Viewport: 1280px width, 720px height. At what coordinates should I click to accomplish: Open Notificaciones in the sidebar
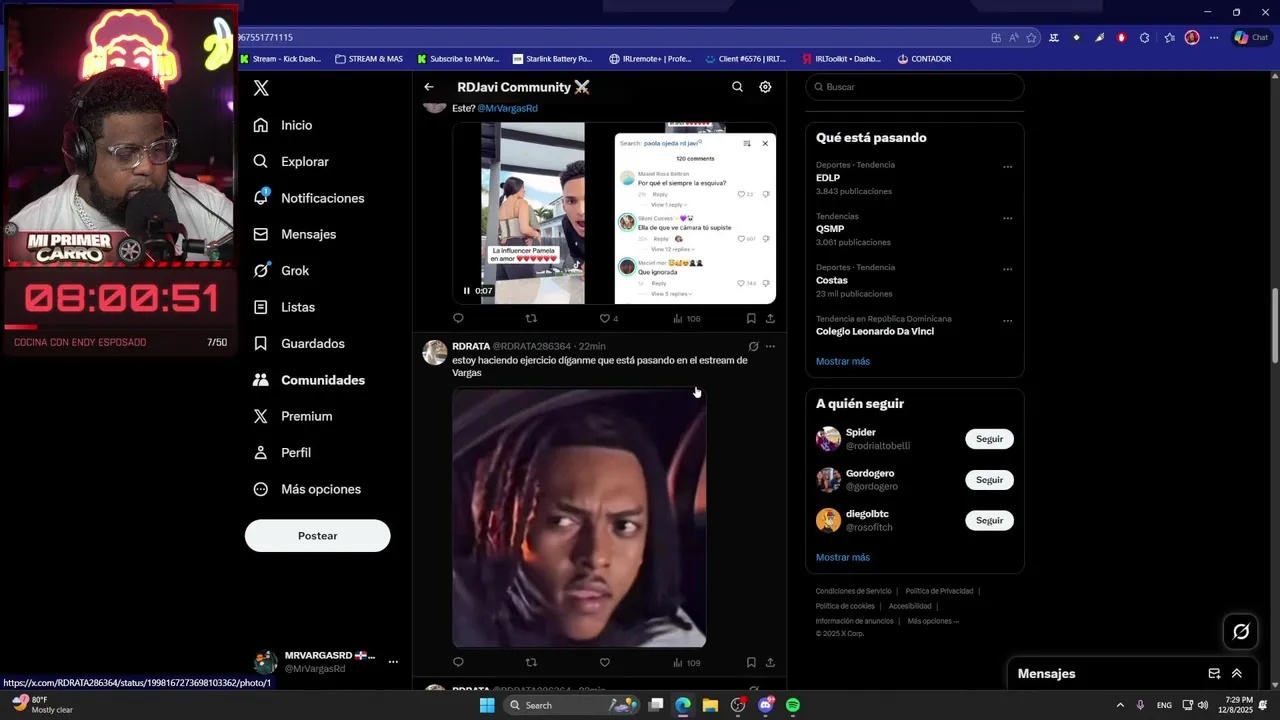point(309,198)
